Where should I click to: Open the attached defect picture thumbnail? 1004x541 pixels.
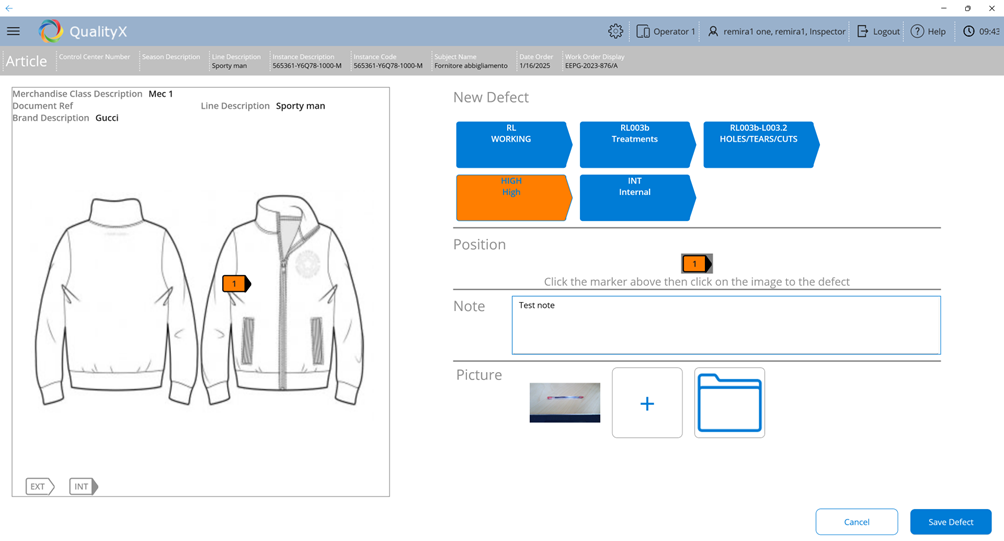tap(565, 403)
